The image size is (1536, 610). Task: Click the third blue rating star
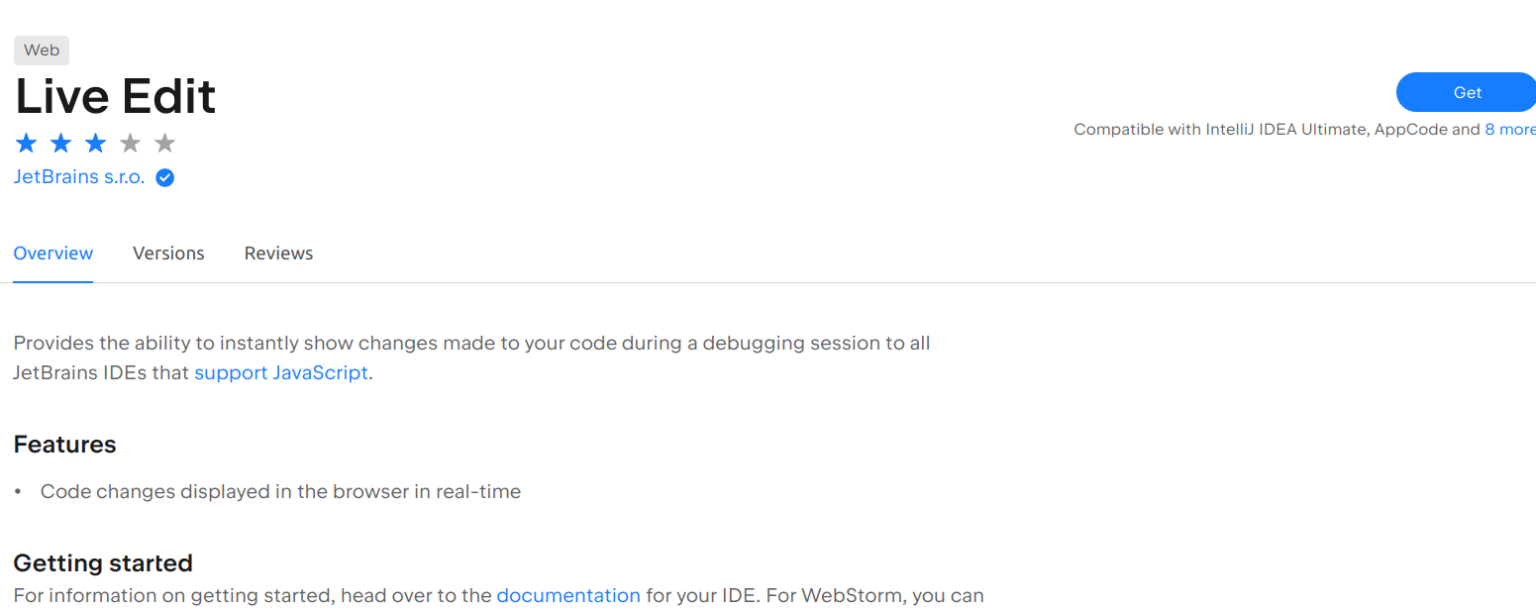[95, 143]
